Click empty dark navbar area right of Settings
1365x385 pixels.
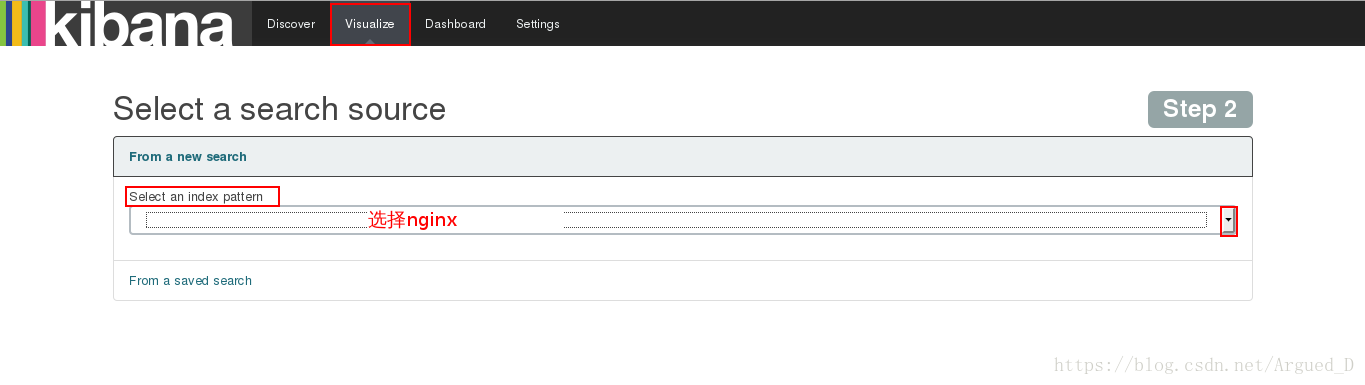tap(960, 23)
